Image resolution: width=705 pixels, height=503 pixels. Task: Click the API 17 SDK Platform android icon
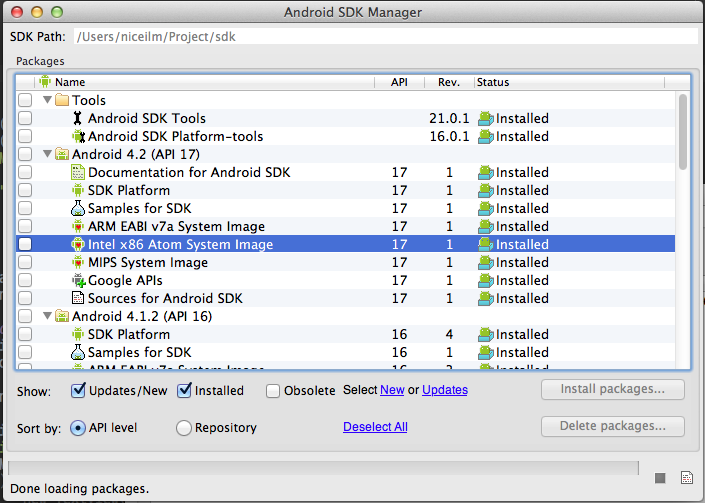(78, 190)
